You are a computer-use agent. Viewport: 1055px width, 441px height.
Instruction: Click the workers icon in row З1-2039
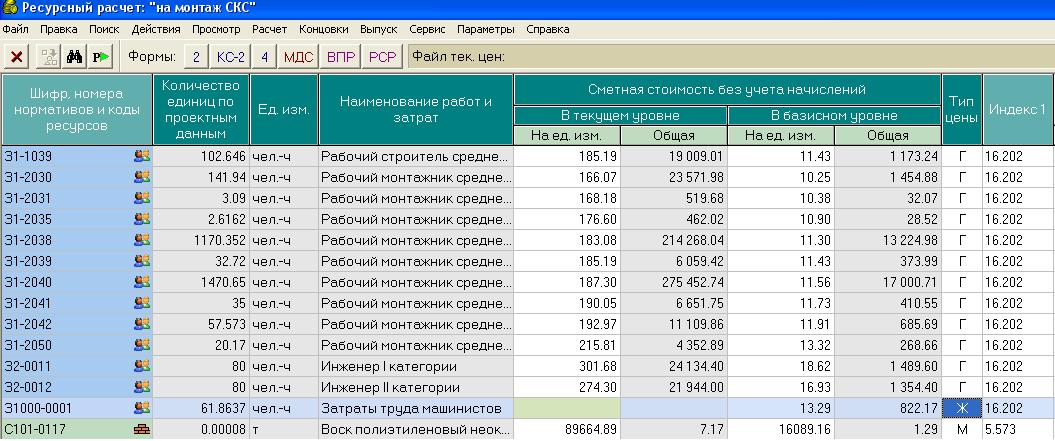(x=142, y=261)
